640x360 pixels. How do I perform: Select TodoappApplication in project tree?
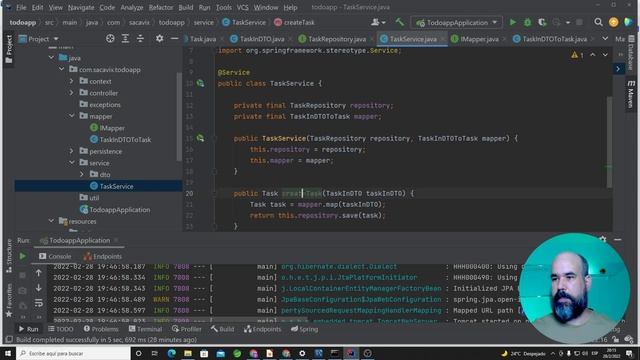(116, 209)
